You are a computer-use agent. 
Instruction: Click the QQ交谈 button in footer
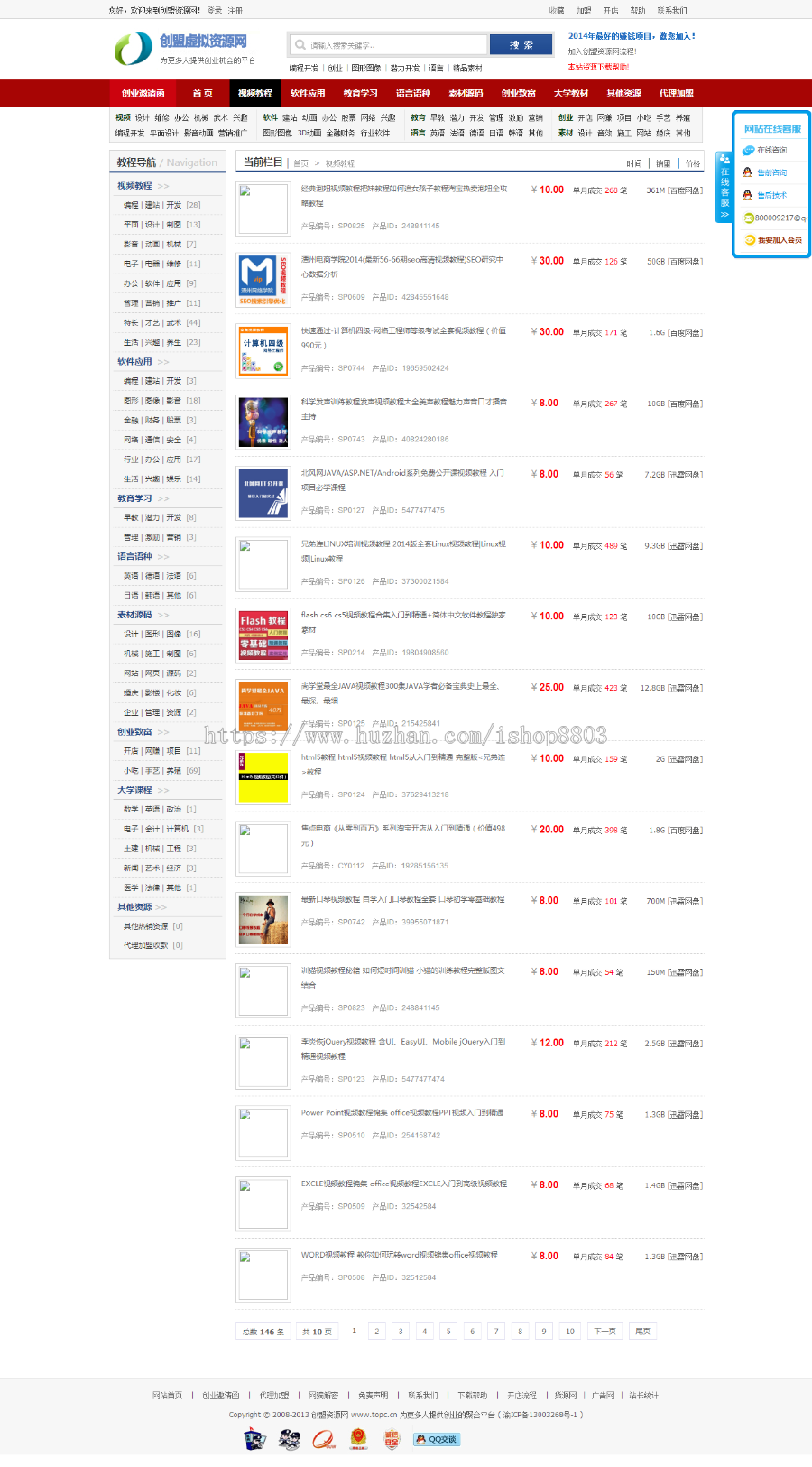coord(437,1439)
